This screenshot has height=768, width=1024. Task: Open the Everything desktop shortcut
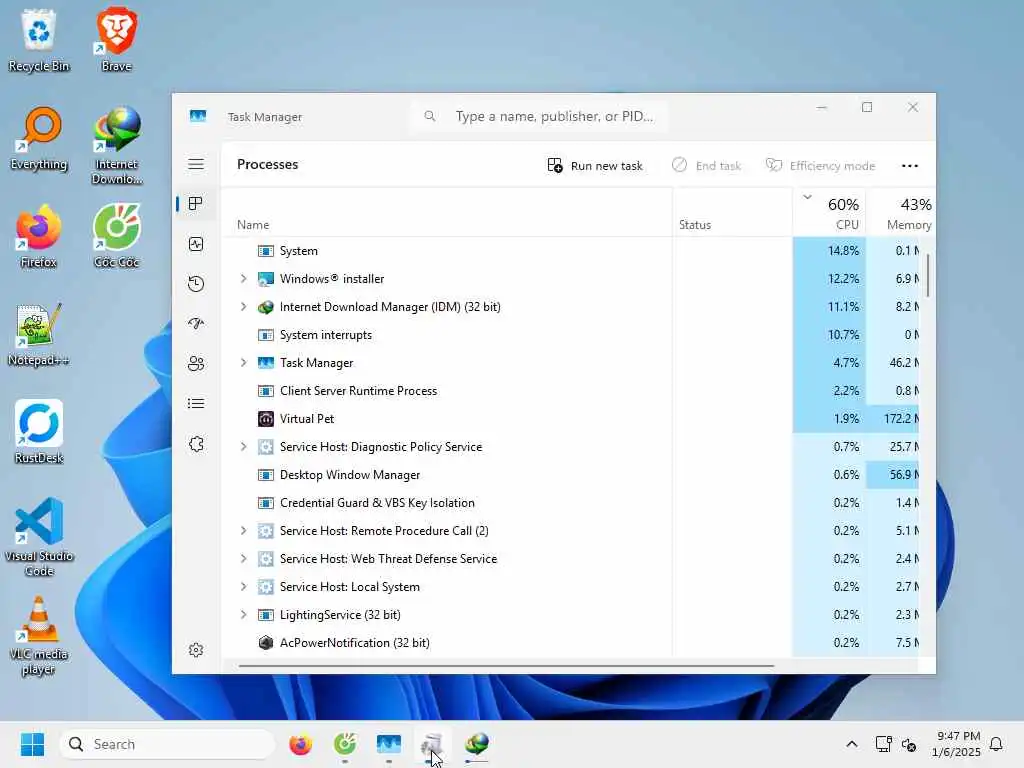click(39, 138)
